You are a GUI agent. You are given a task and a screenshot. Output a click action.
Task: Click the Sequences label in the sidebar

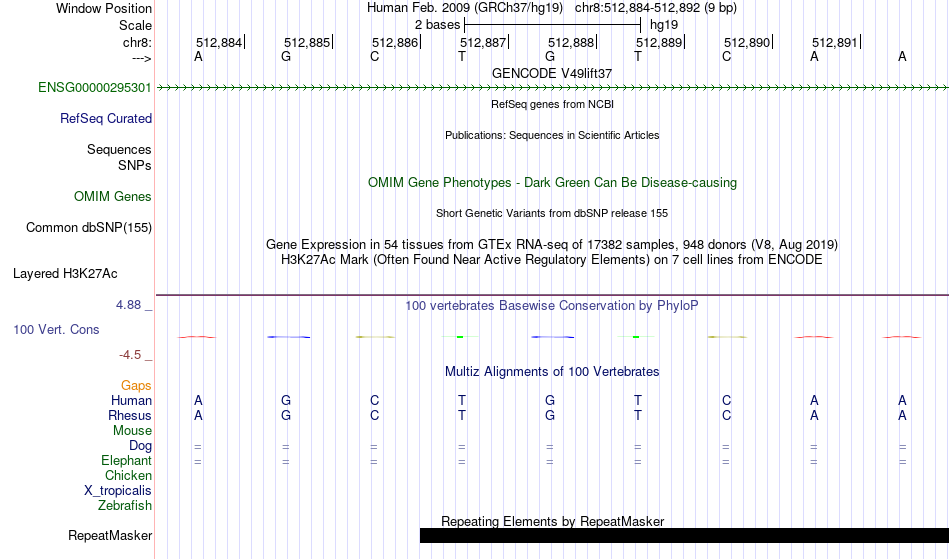[119, 150]
